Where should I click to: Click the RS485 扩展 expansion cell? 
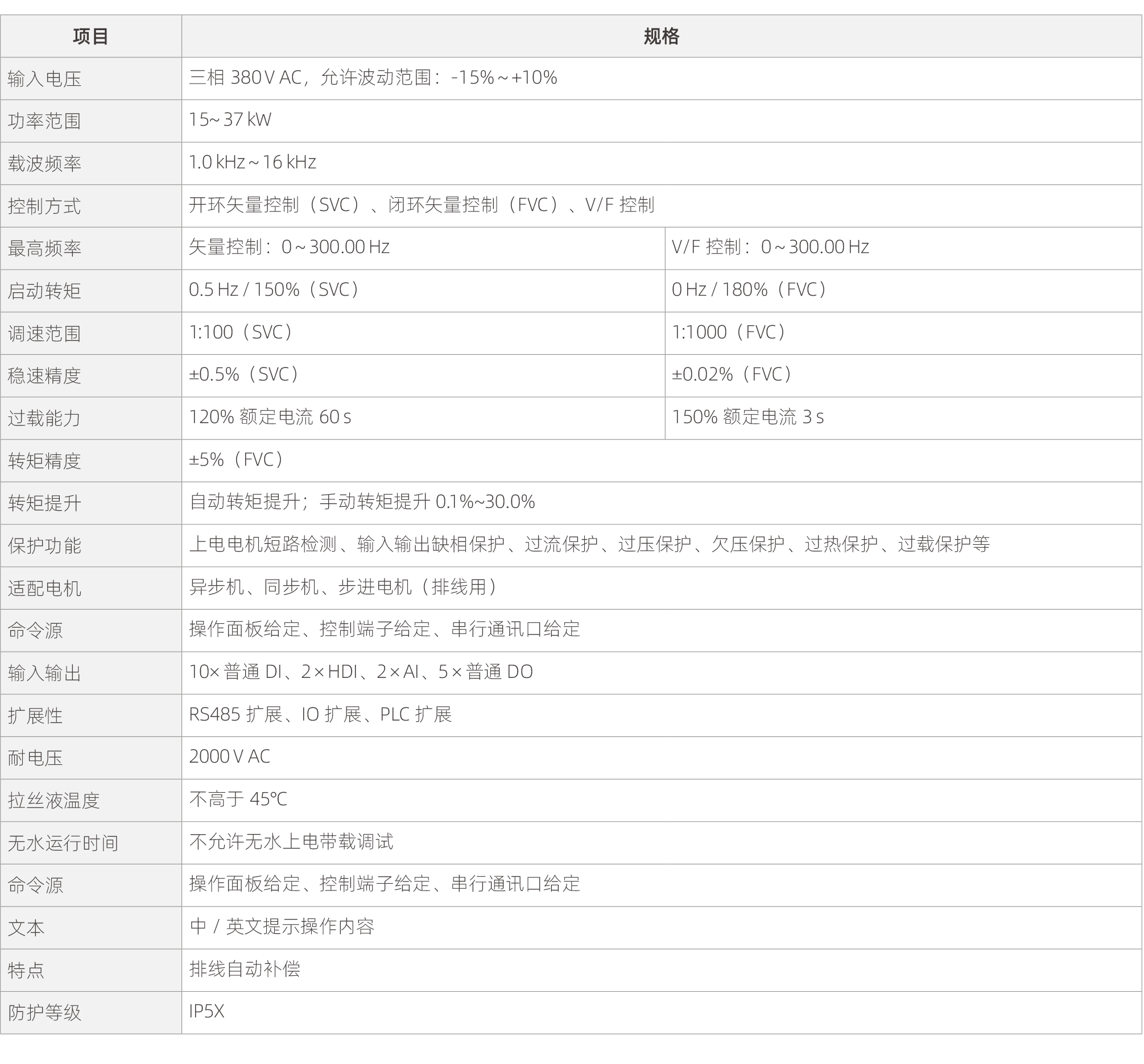tap(320, 714)
